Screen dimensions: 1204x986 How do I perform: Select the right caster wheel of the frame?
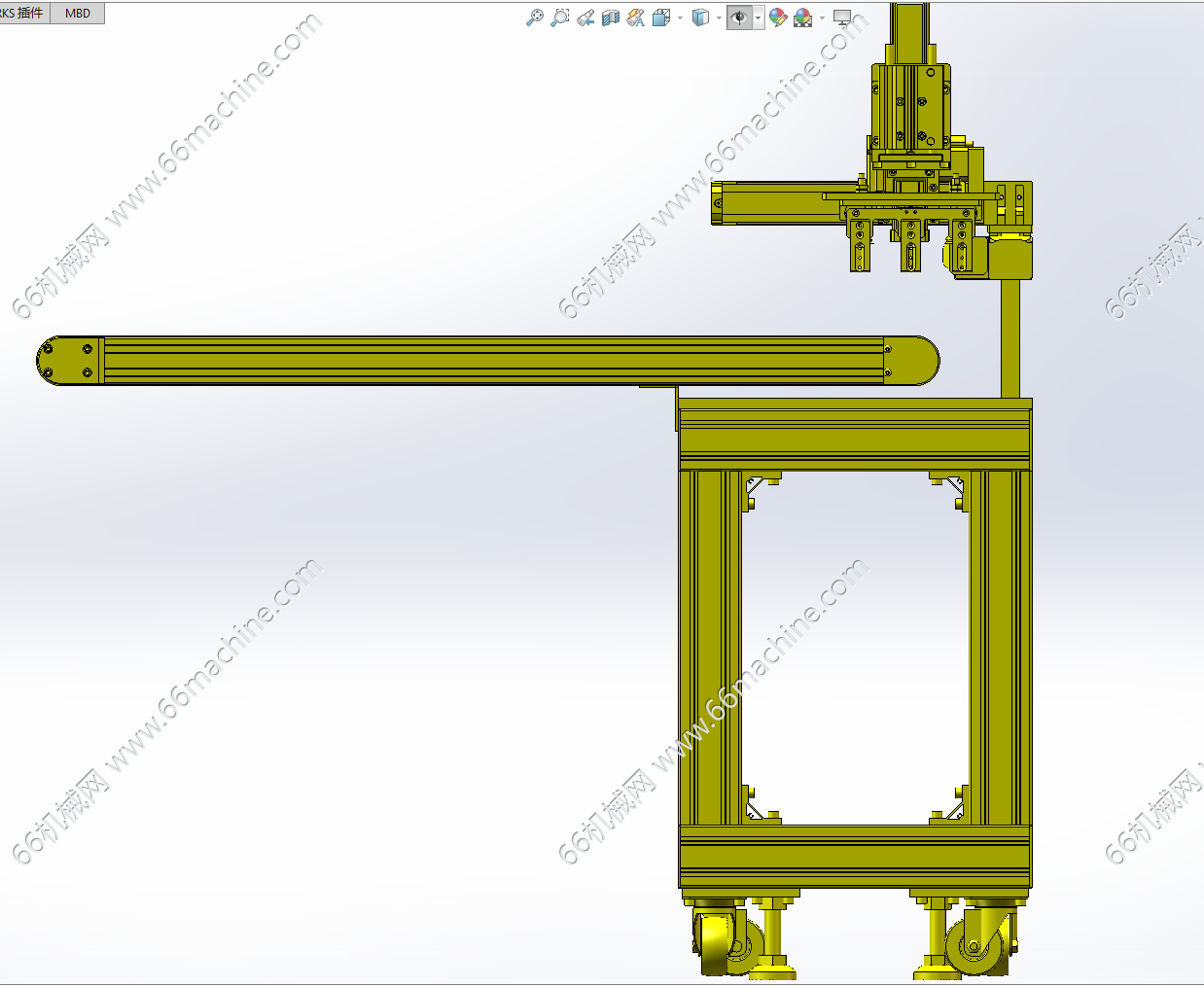pyautogui.click(x=973, y=943)
